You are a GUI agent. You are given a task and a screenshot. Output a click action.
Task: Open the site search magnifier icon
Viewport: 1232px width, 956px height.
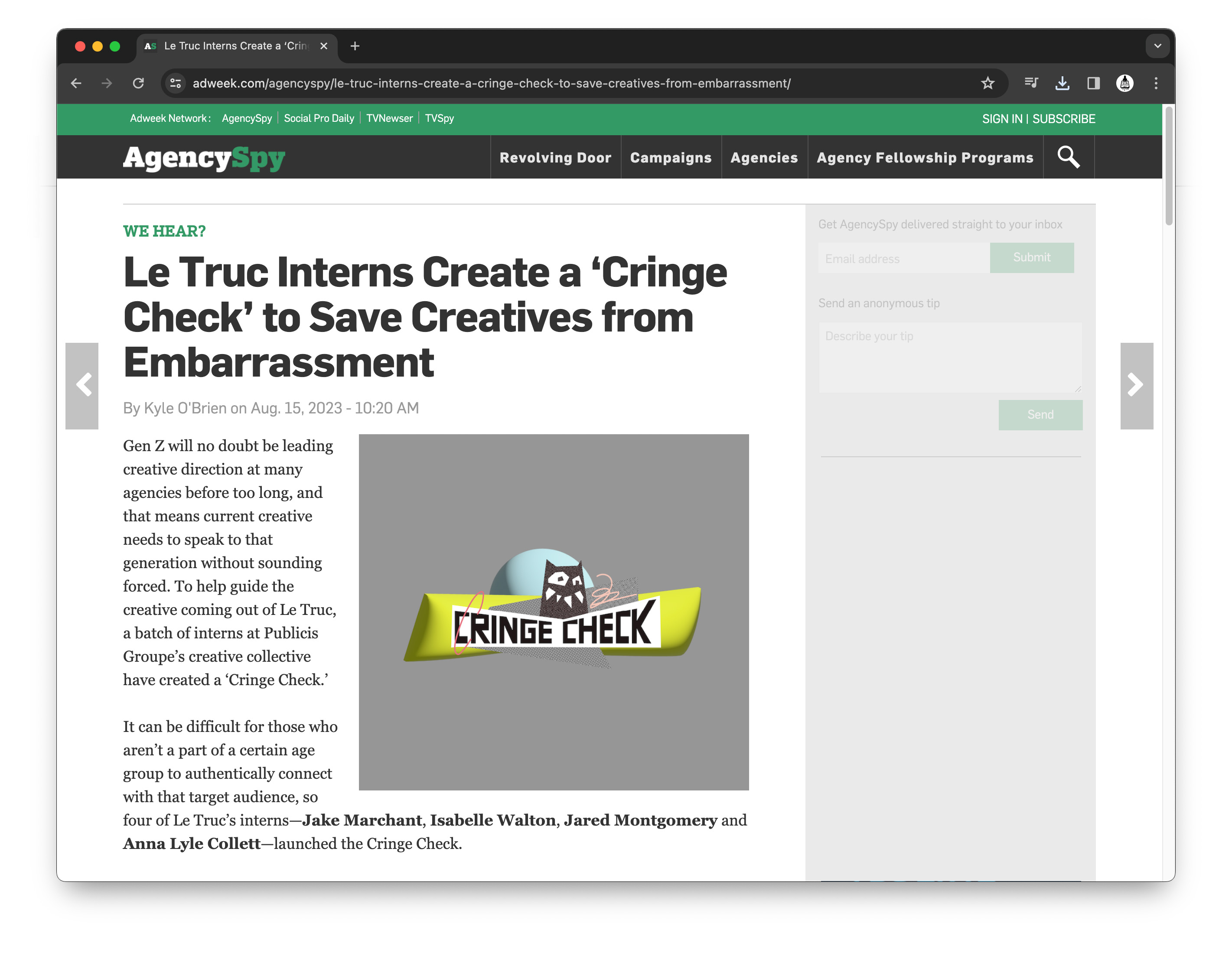1069,157
